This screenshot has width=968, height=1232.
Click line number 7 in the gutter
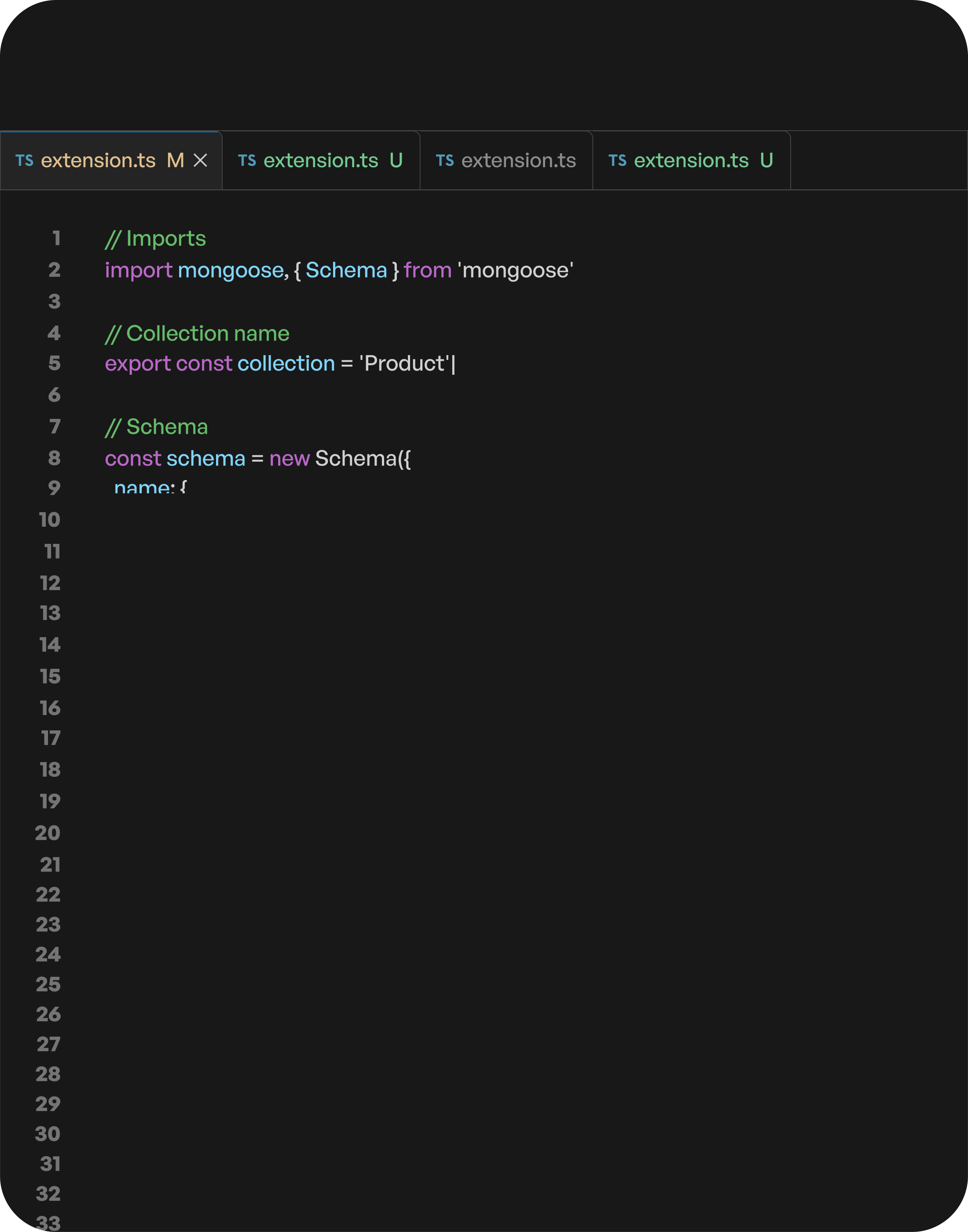coord(55,427)
